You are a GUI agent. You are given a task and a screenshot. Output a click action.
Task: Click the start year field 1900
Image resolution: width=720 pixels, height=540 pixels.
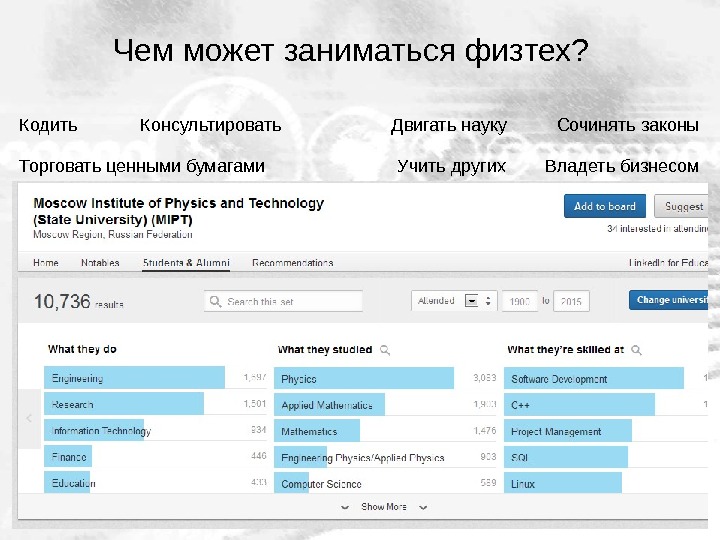click(519, 301)
